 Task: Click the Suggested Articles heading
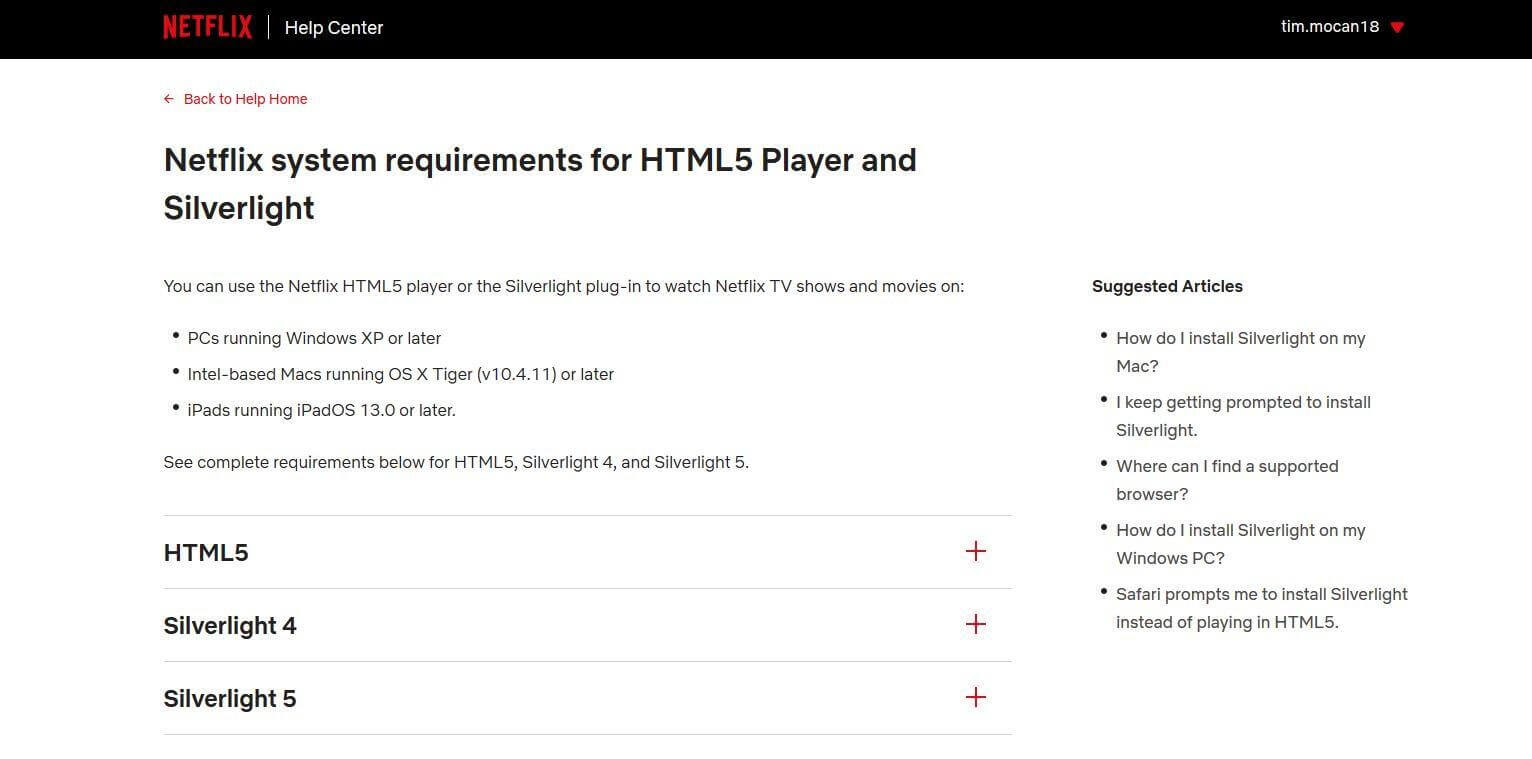(x=1167, y=286)
